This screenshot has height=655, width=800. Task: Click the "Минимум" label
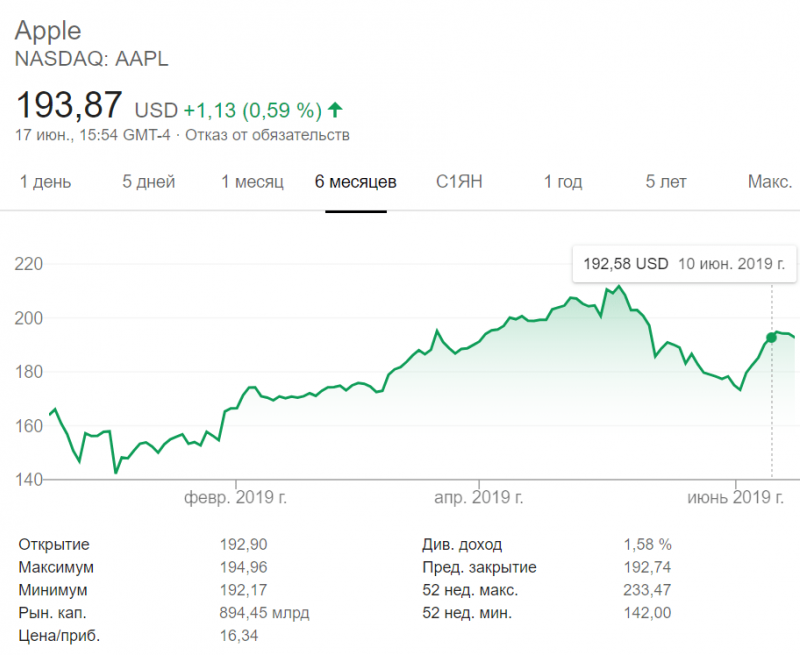point(53,590)
